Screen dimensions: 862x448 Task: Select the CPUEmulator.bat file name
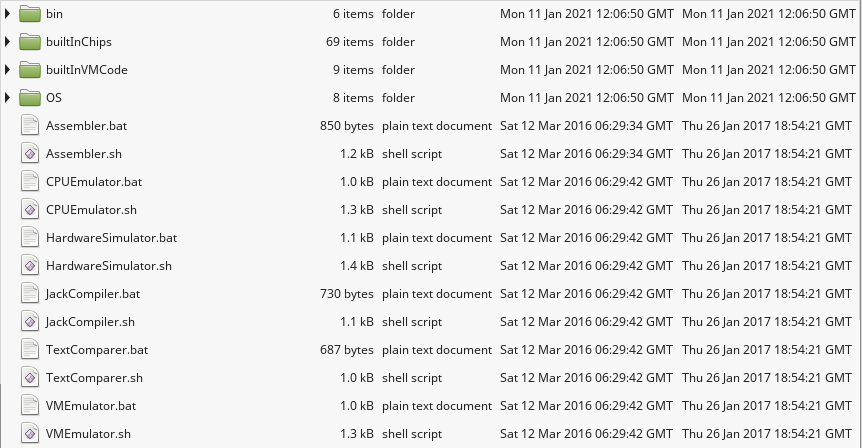coord(94,182)
